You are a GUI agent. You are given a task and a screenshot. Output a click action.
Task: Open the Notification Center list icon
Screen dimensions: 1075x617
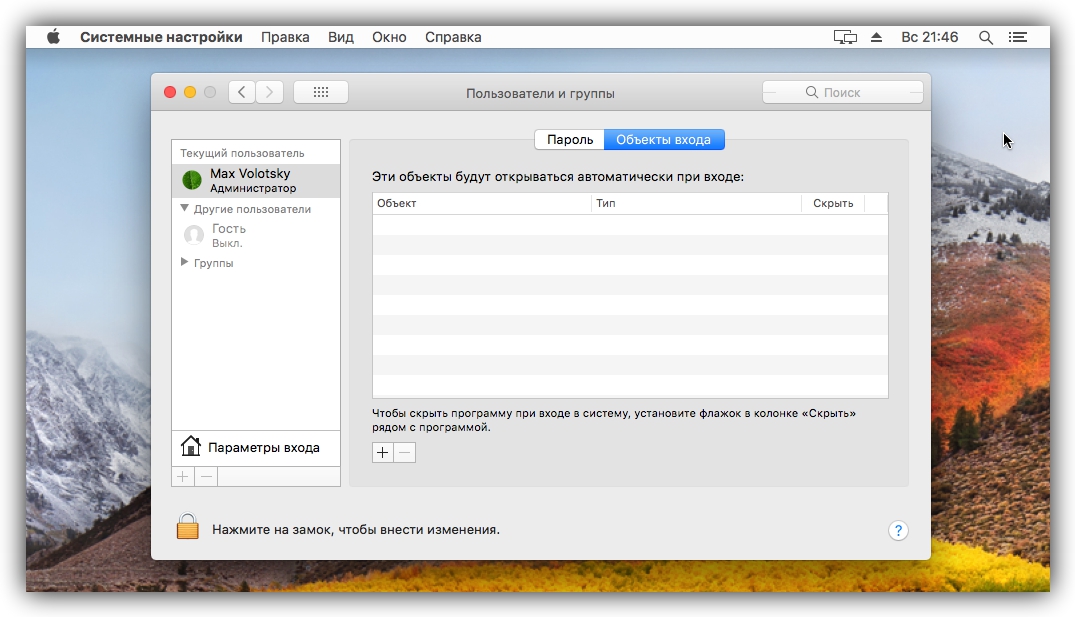(x=1018, y=37)
